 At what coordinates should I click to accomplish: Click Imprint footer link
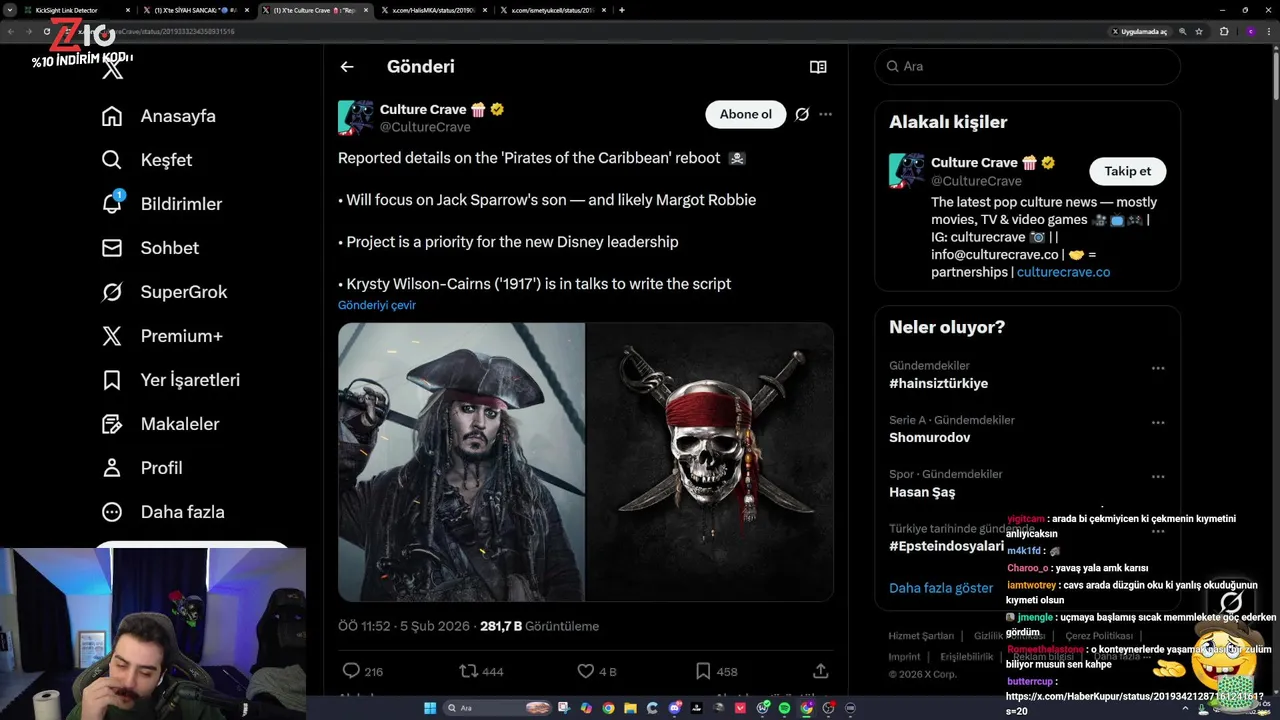(904, 657)
